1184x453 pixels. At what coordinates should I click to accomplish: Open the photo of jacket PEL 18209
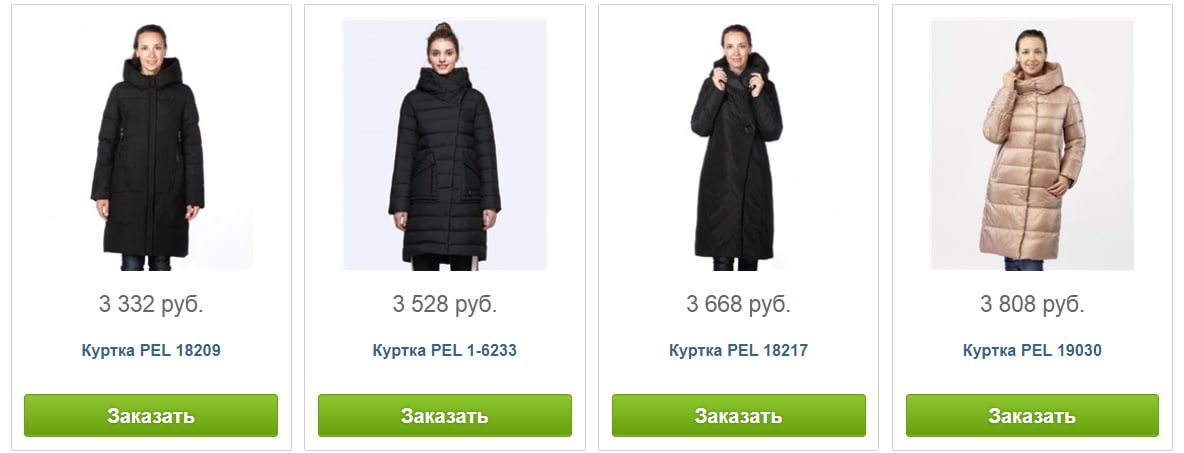point(150,144)
